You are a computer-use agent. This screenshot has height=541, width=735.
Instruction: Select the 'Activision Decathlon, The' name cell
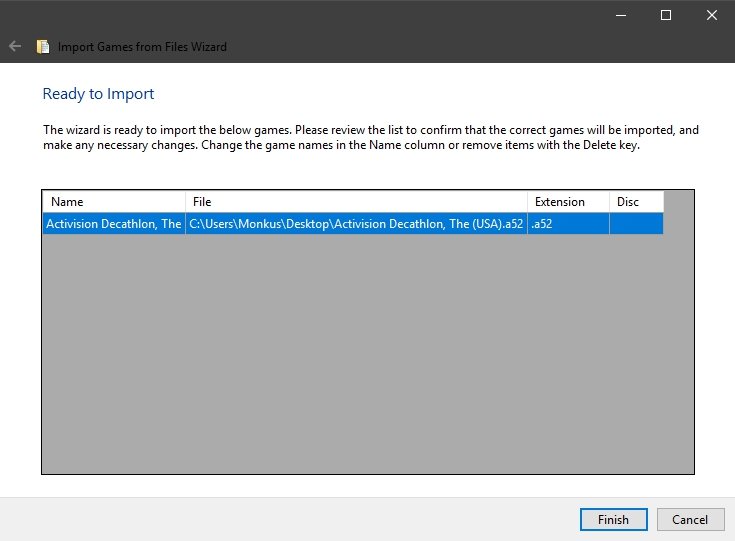tap(114, 224)
